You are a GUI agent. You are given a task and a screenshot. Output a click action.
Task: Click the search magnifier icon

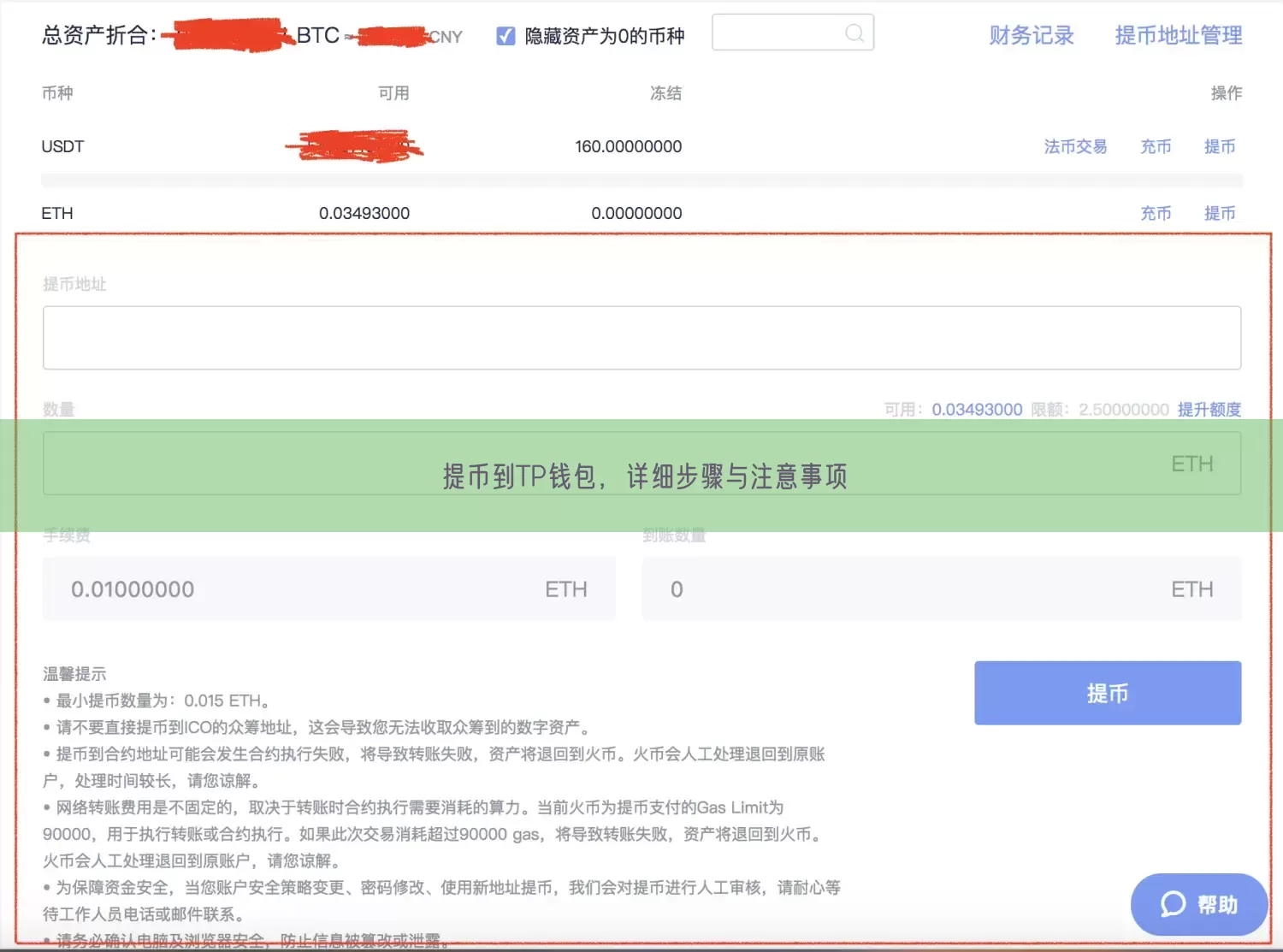[854, 33]
